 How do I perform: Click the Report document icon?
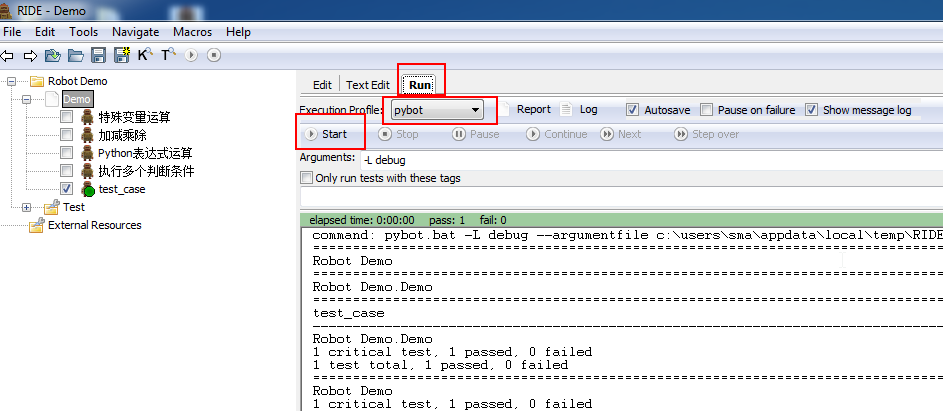point(505,110)
